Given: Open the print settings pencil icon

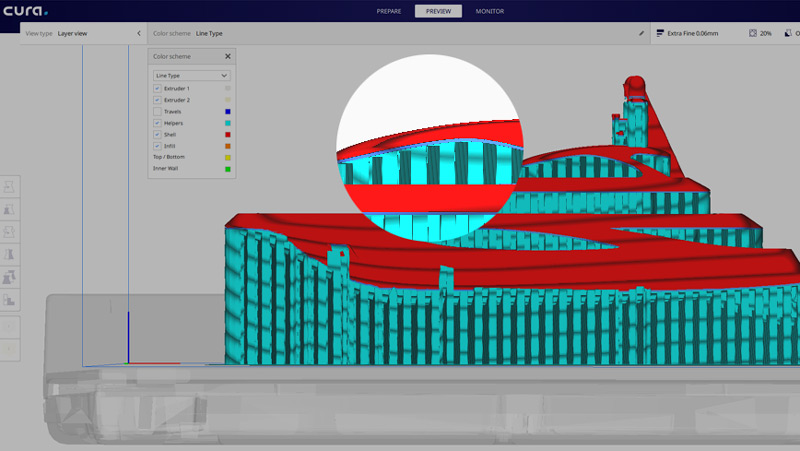Looking at the screenshot, I should (x=641, y=33).
